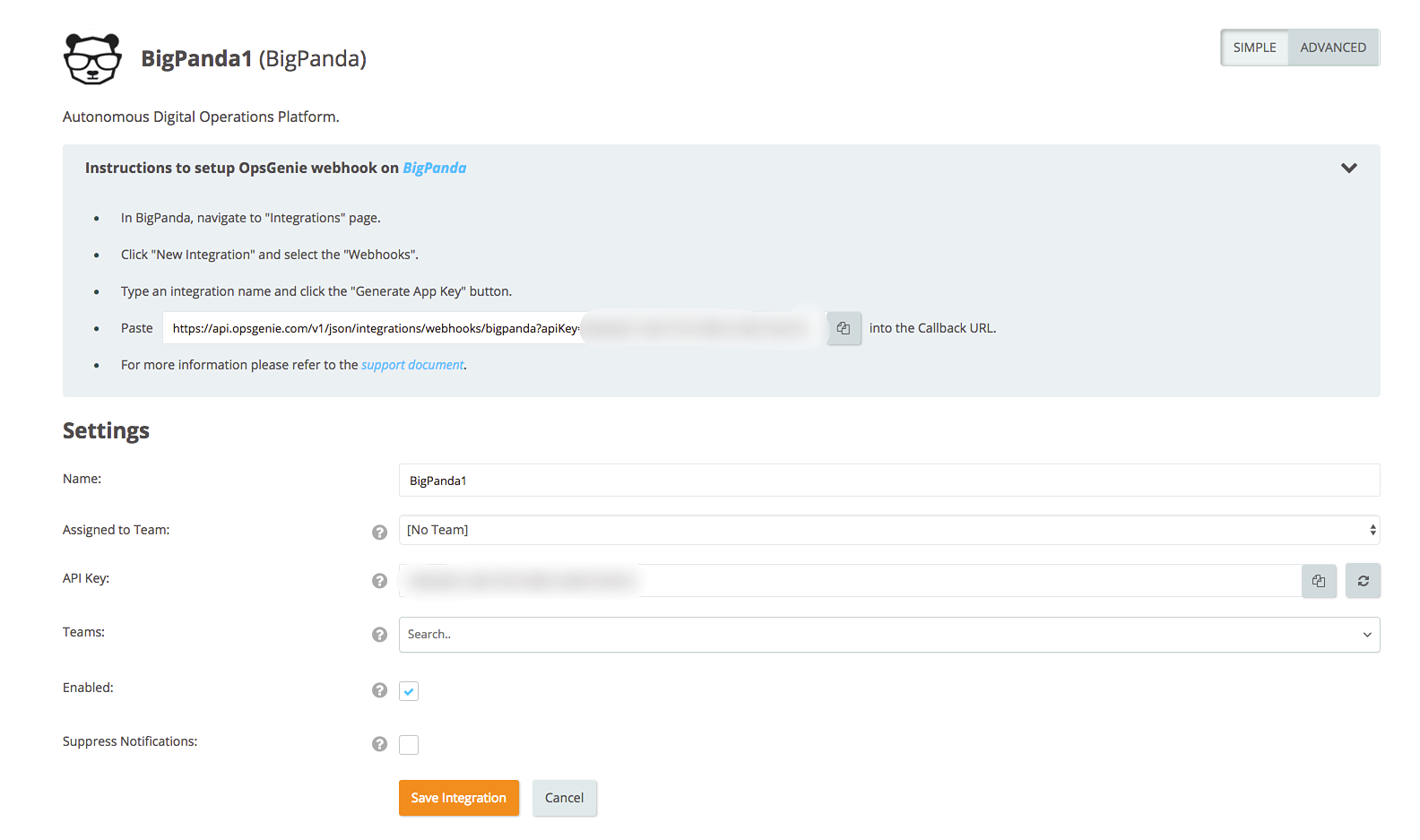Viewport: 1420px width, 840px height.
Task: Click the 'New Integration' Webhooks instruction line
Action: [270, 255]
